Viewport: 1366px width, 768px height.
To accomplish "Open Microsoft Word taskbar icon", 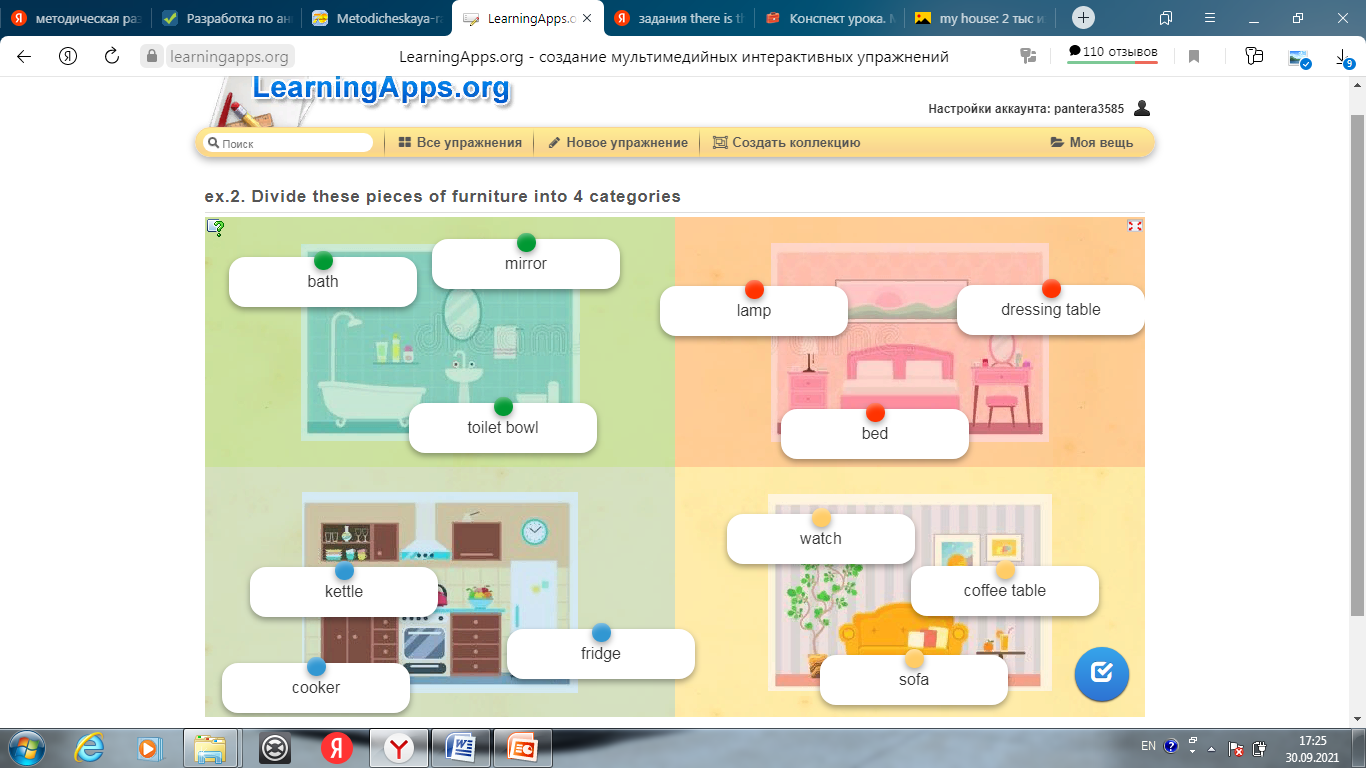I will (462, 748).
